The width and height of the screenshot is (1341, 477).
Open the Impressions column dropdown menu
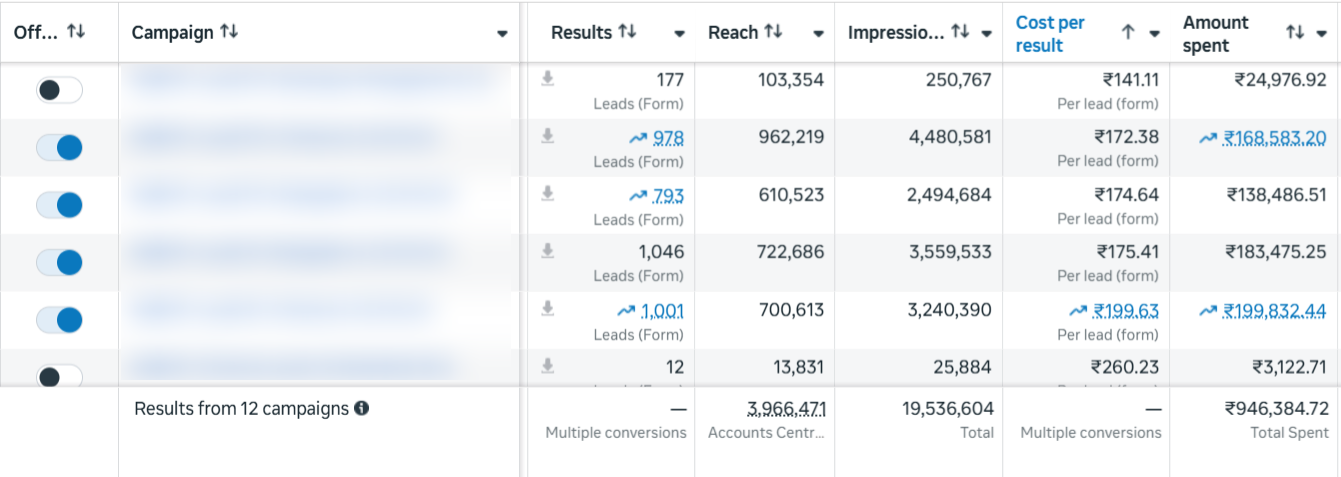click(986, 34)
